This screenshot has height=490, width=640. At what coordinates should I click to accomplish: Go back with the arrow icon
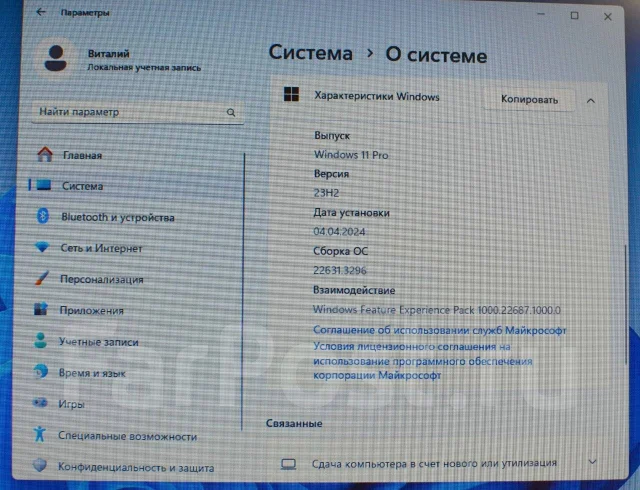(x=41, y=11)
